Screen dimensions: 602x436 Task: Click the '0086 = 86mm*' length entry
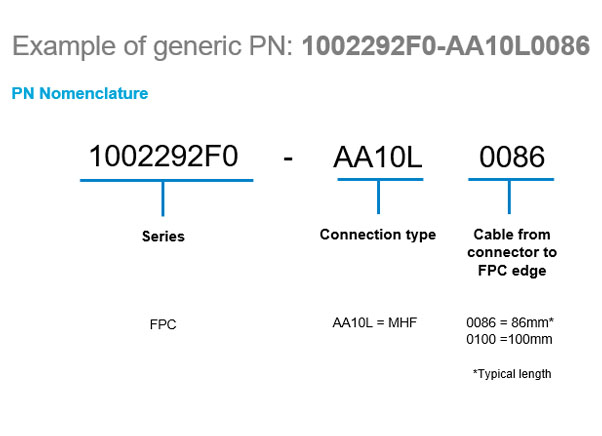pos(510,322)
